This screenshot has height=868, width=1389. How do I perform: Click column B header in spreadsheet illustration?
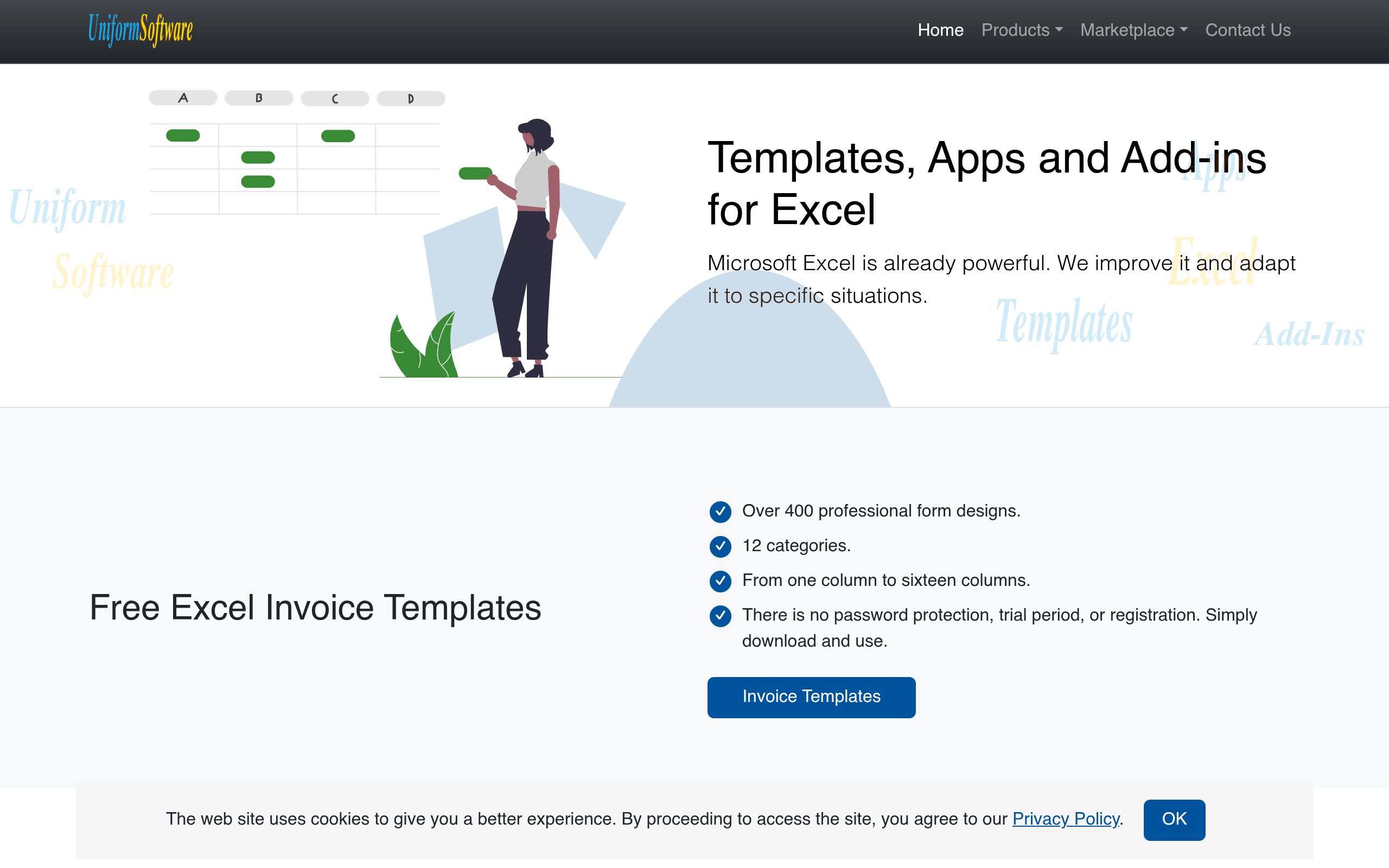(x=259, y=98)
